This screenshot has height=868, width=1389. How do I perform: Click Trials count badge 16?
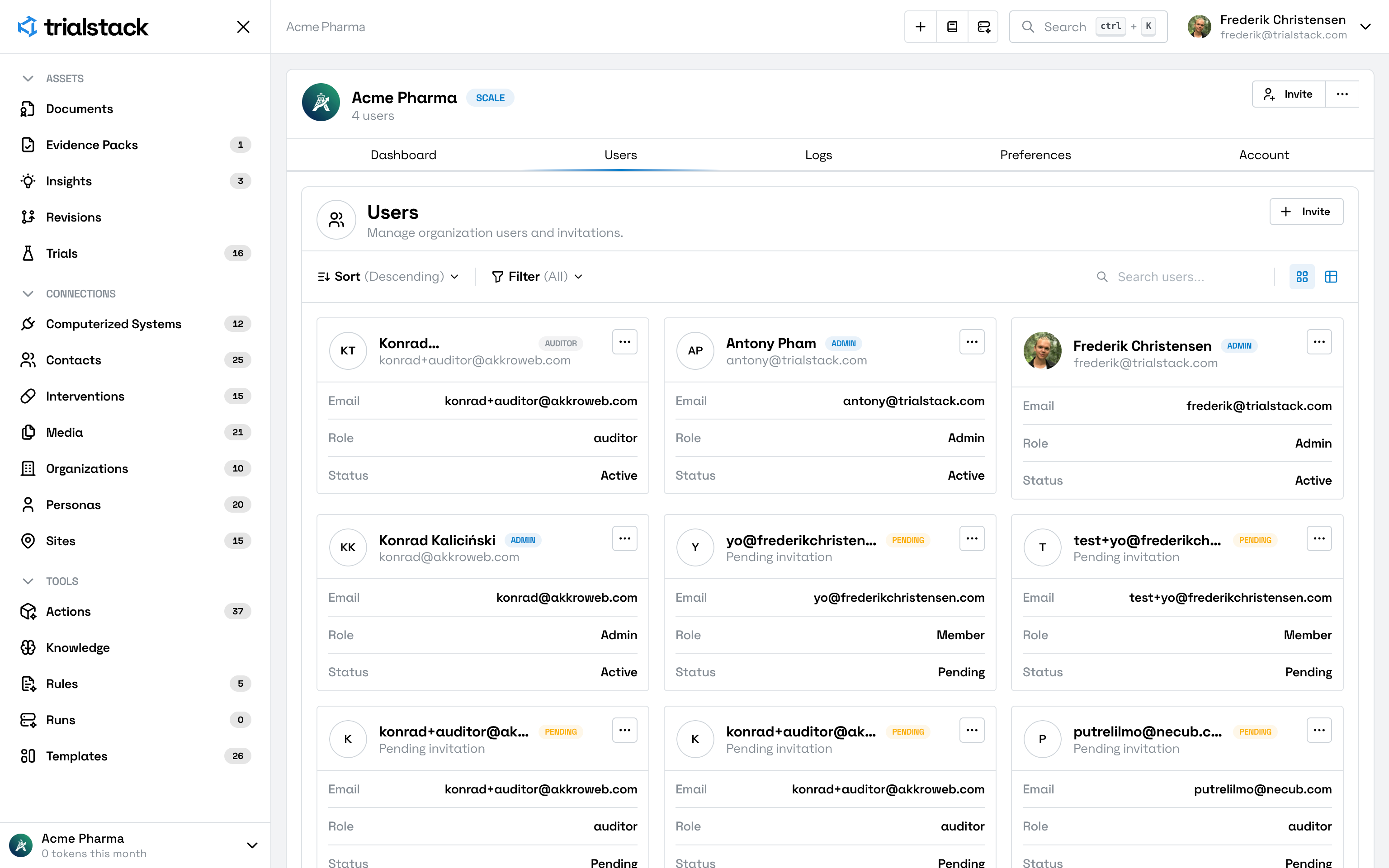(238, 253)
